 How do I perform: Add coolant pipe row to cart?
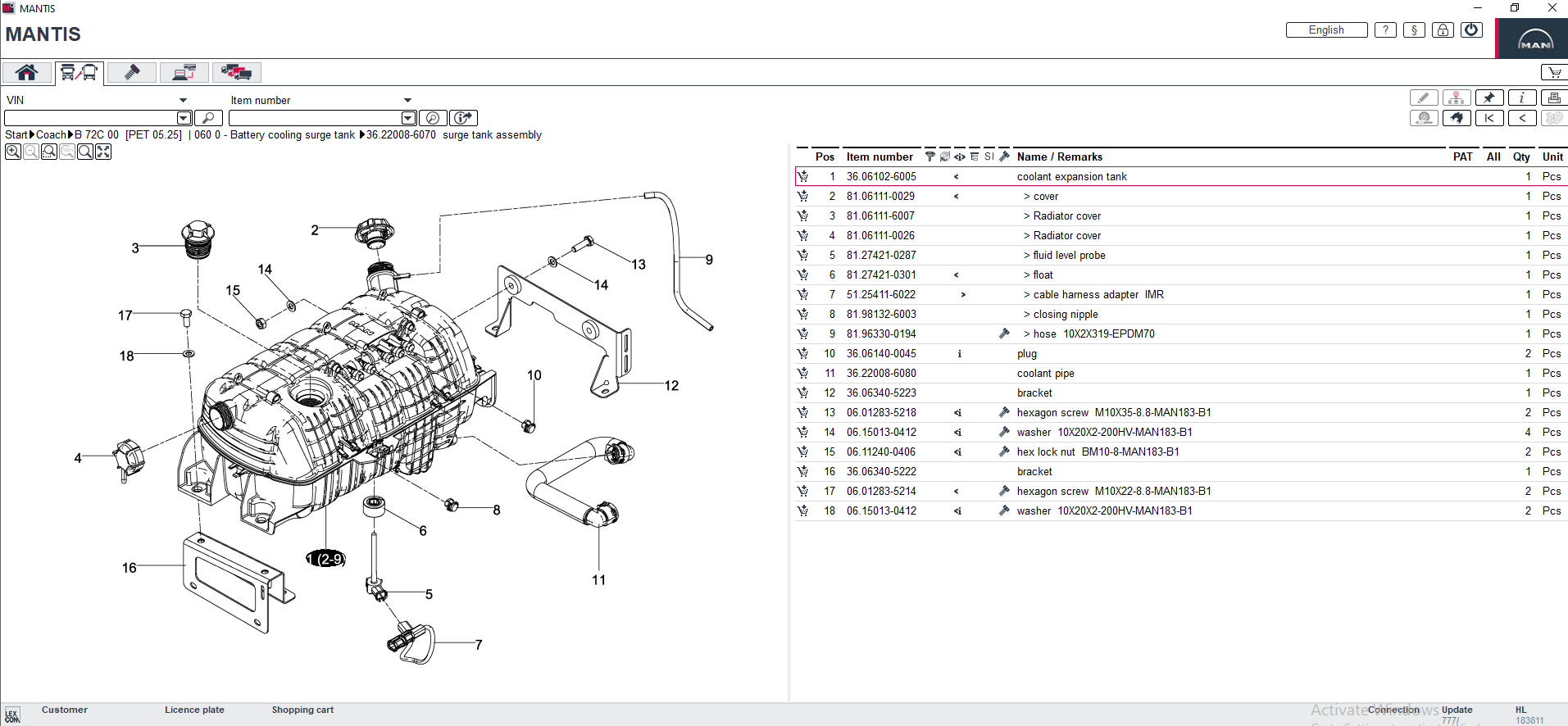coord(802,373)
